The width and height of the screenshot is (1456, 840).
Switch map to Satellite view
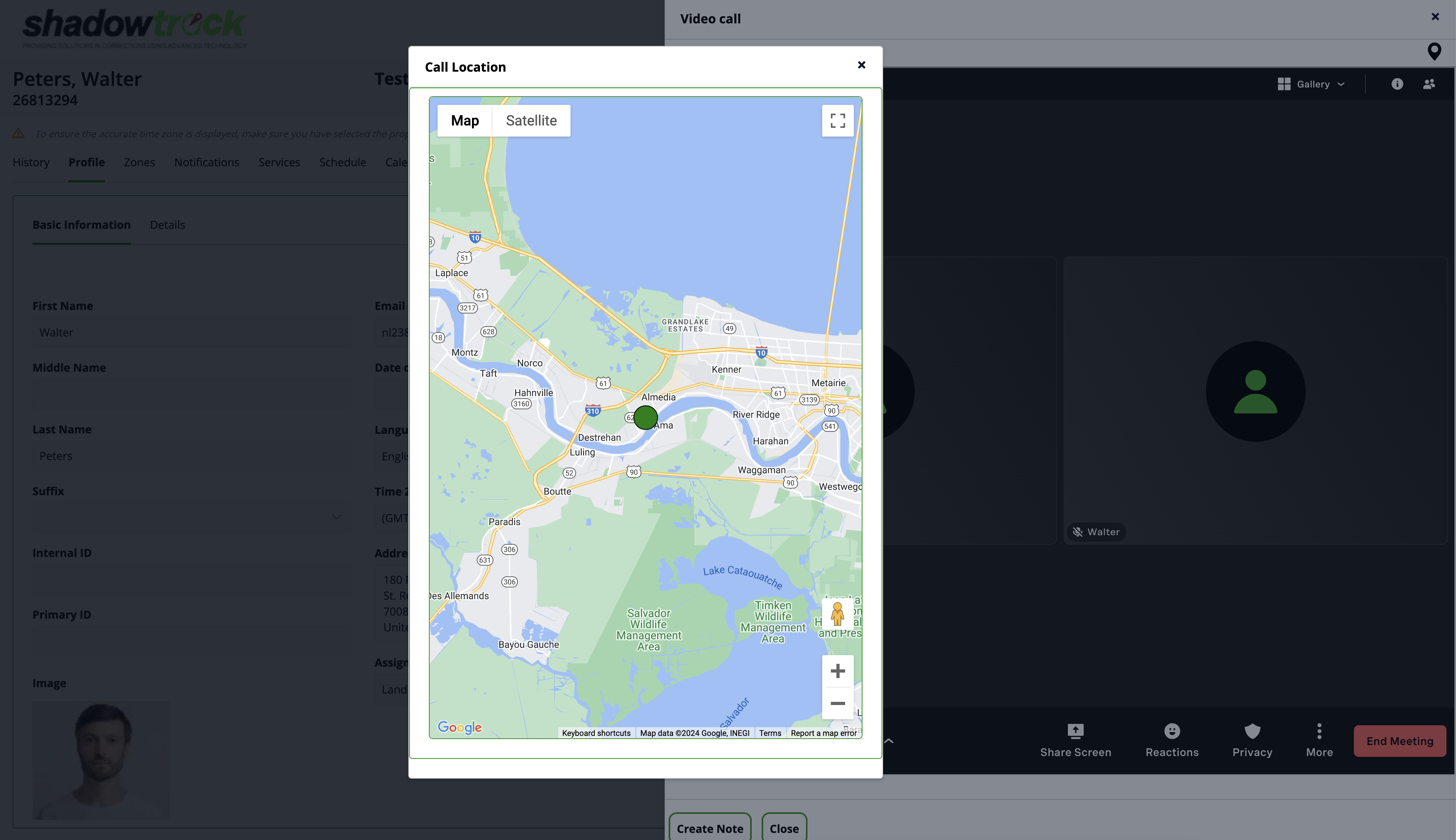(531, 121)
